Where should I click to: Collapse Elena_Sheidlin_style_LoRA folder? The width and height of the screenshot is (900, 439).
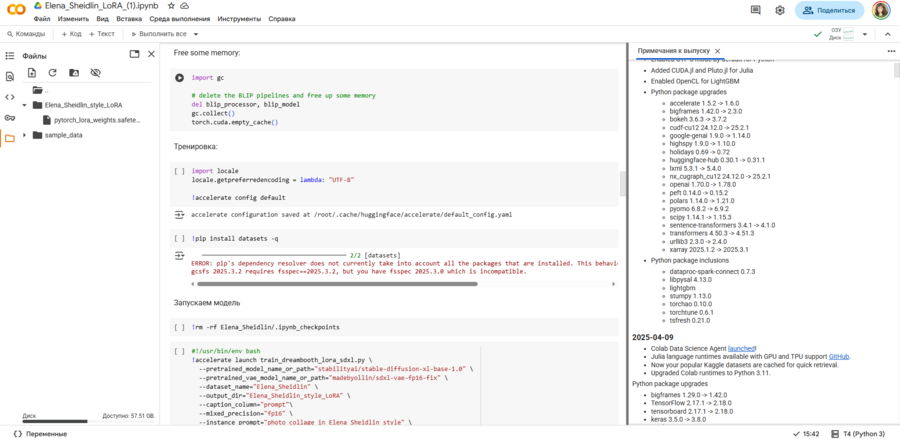[24, 105]
